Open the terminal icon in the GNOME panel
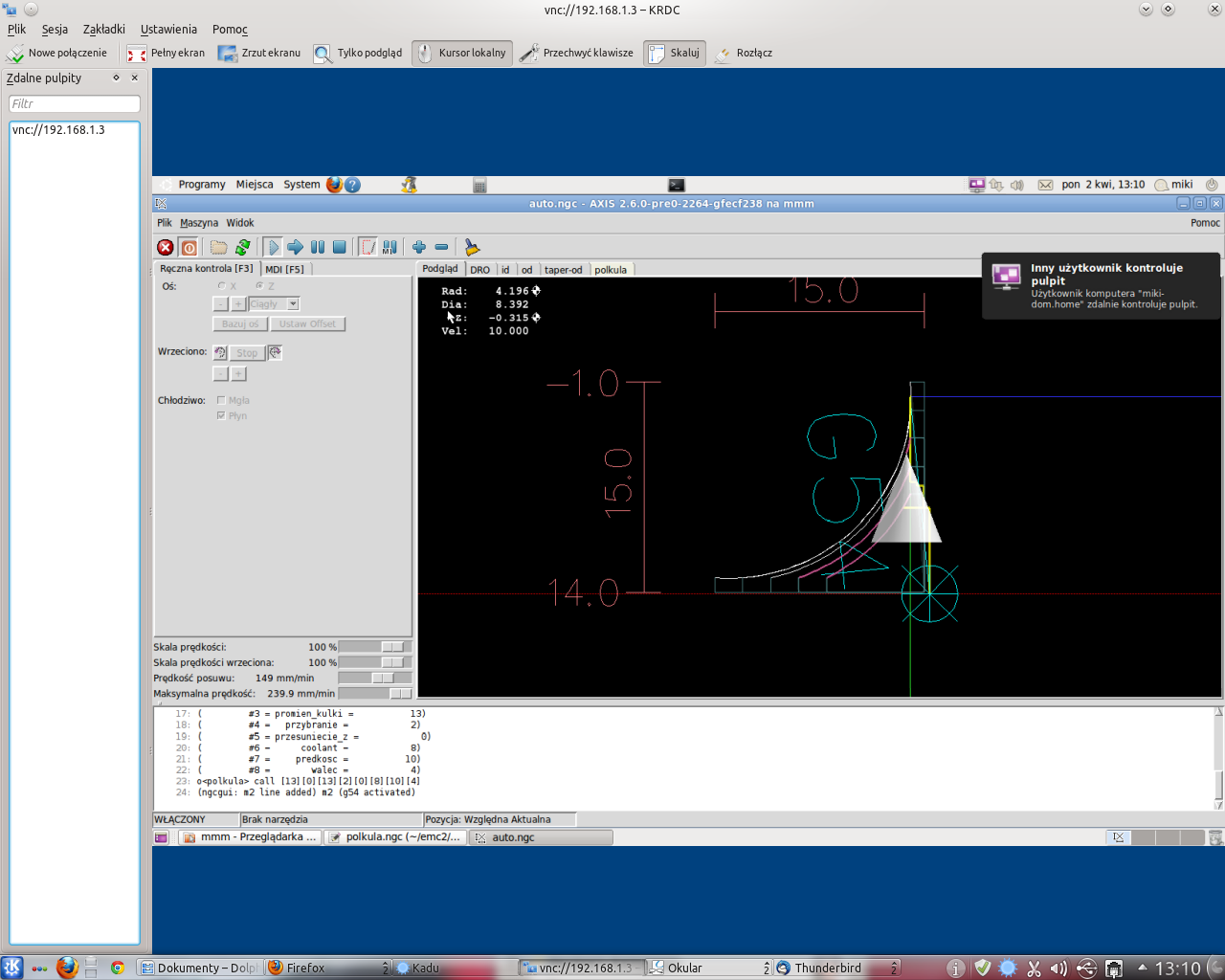 tap(677, 185)
